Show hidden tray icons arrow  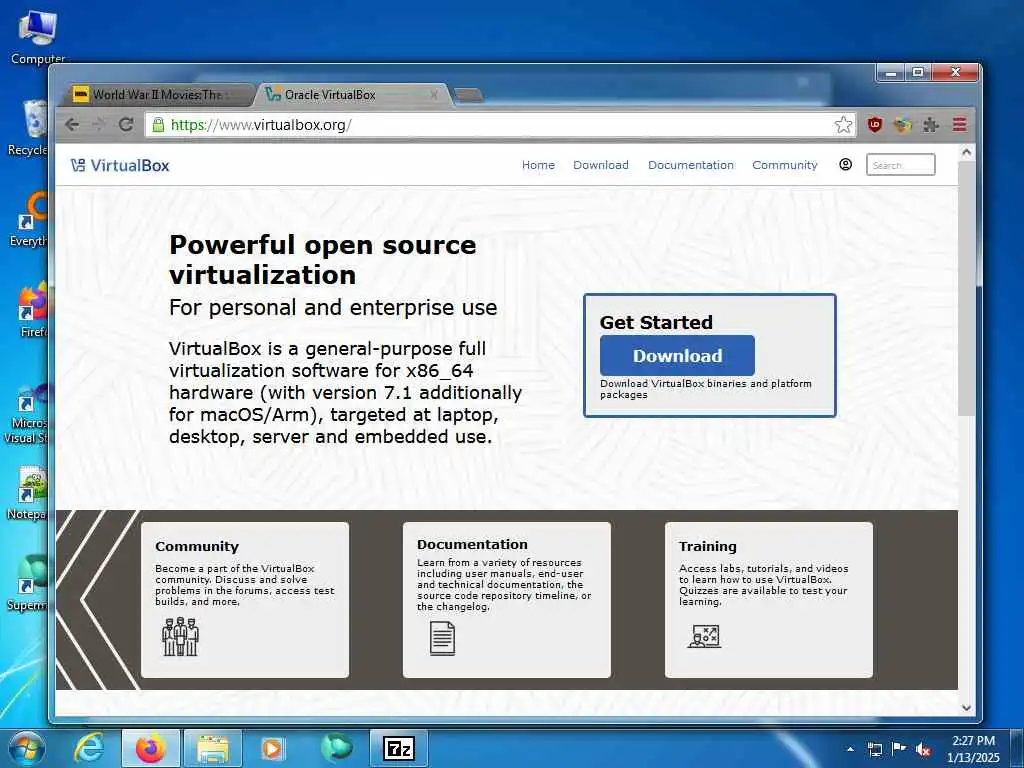tap(850, 749)
